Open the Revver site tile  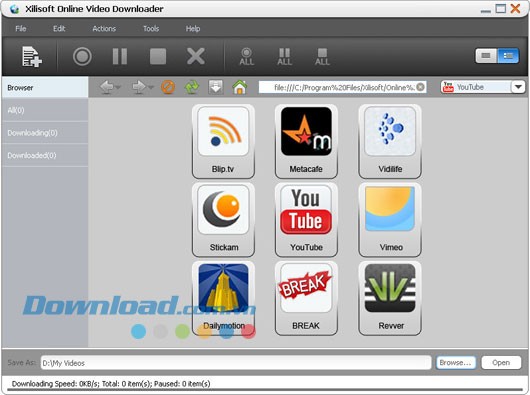tap(390, 298)
